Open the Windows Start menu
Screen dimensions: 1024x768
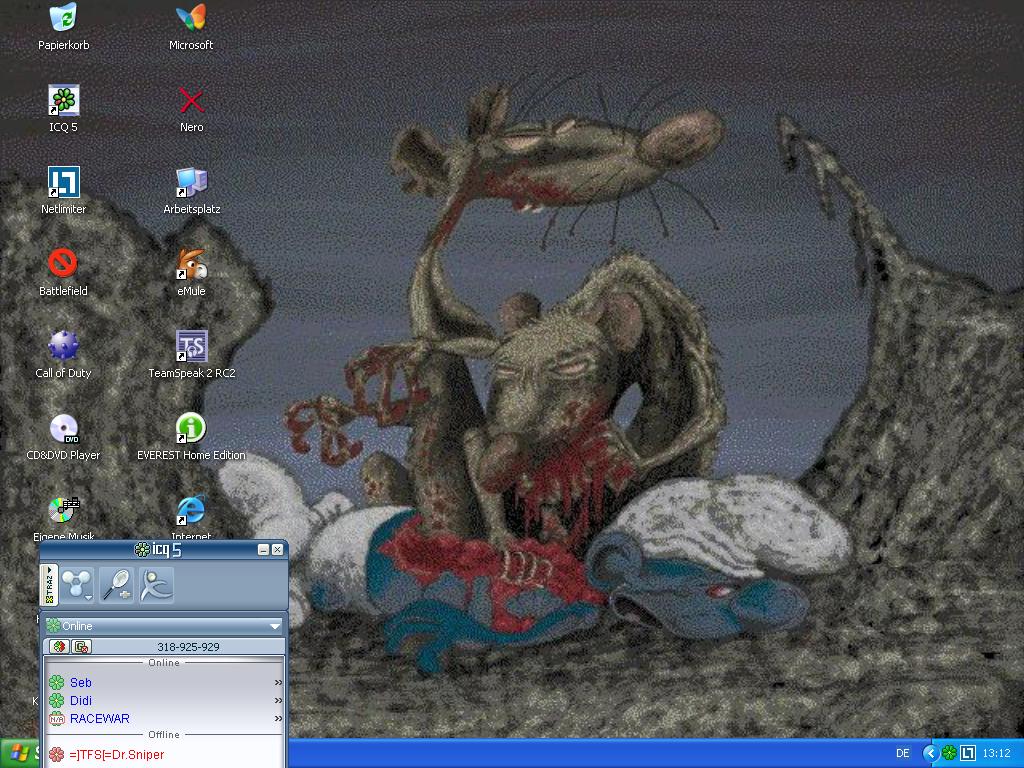[x=18, y=754]
